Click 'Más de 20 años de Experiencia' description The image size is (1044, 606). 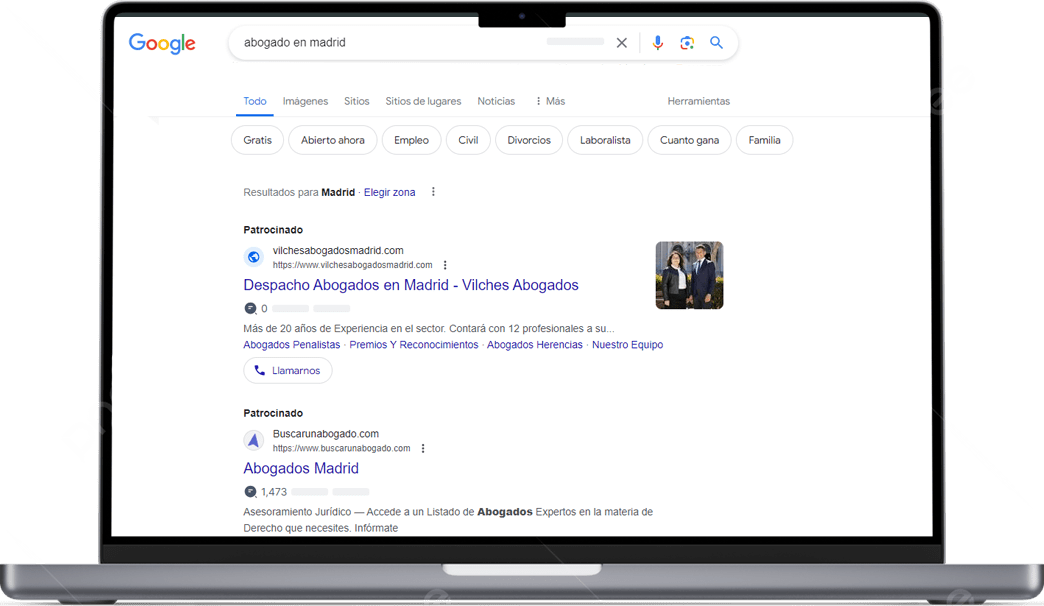pyautogui.click(x=429, y=328)
